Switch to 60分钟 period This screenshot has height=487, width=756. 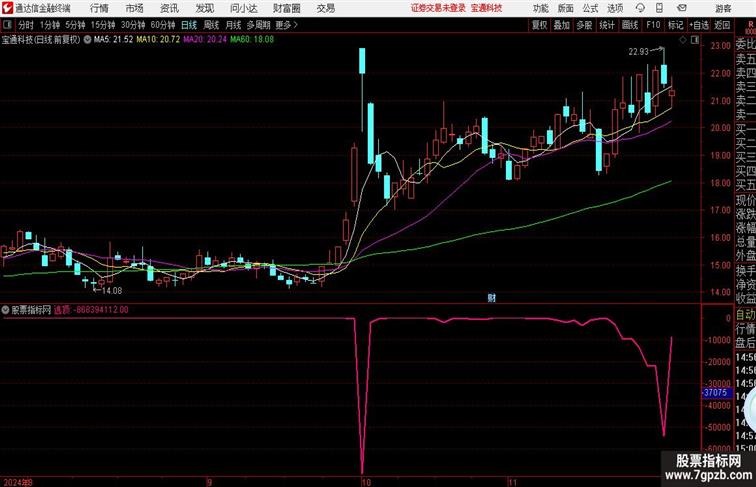[x=163, y=25]
